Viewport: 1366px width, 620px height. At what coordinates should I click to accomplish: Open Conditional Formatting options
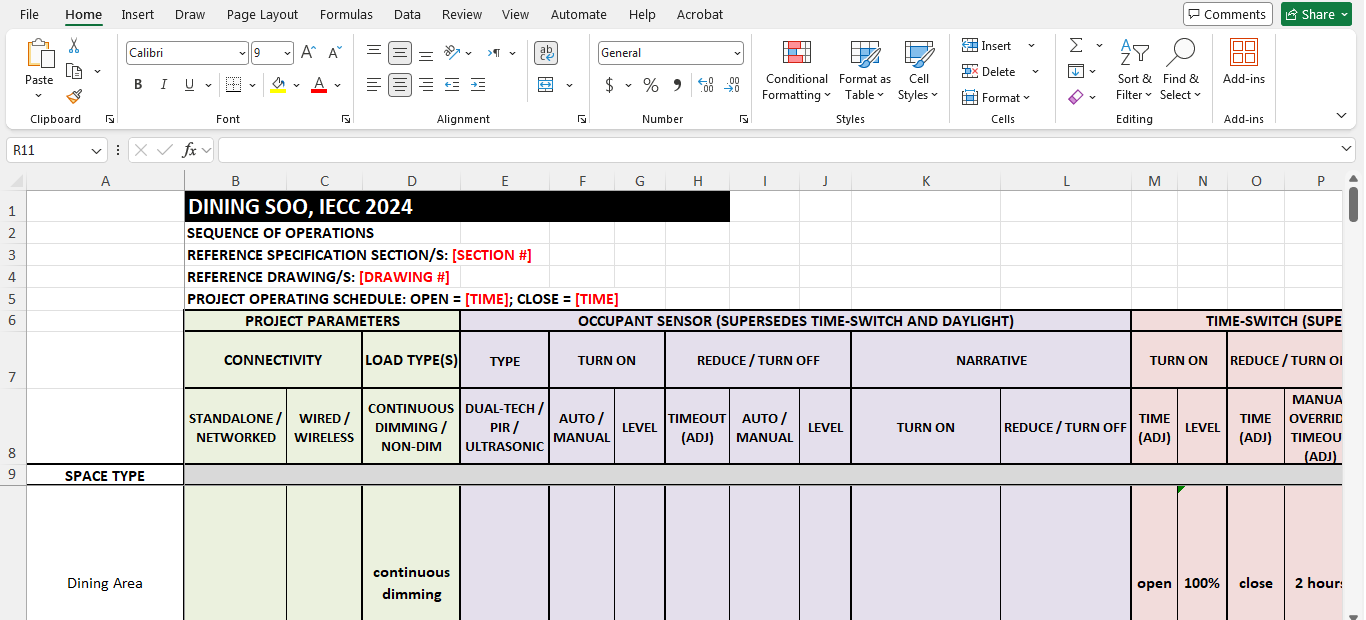pyautogui.click(x=796, y=70)
